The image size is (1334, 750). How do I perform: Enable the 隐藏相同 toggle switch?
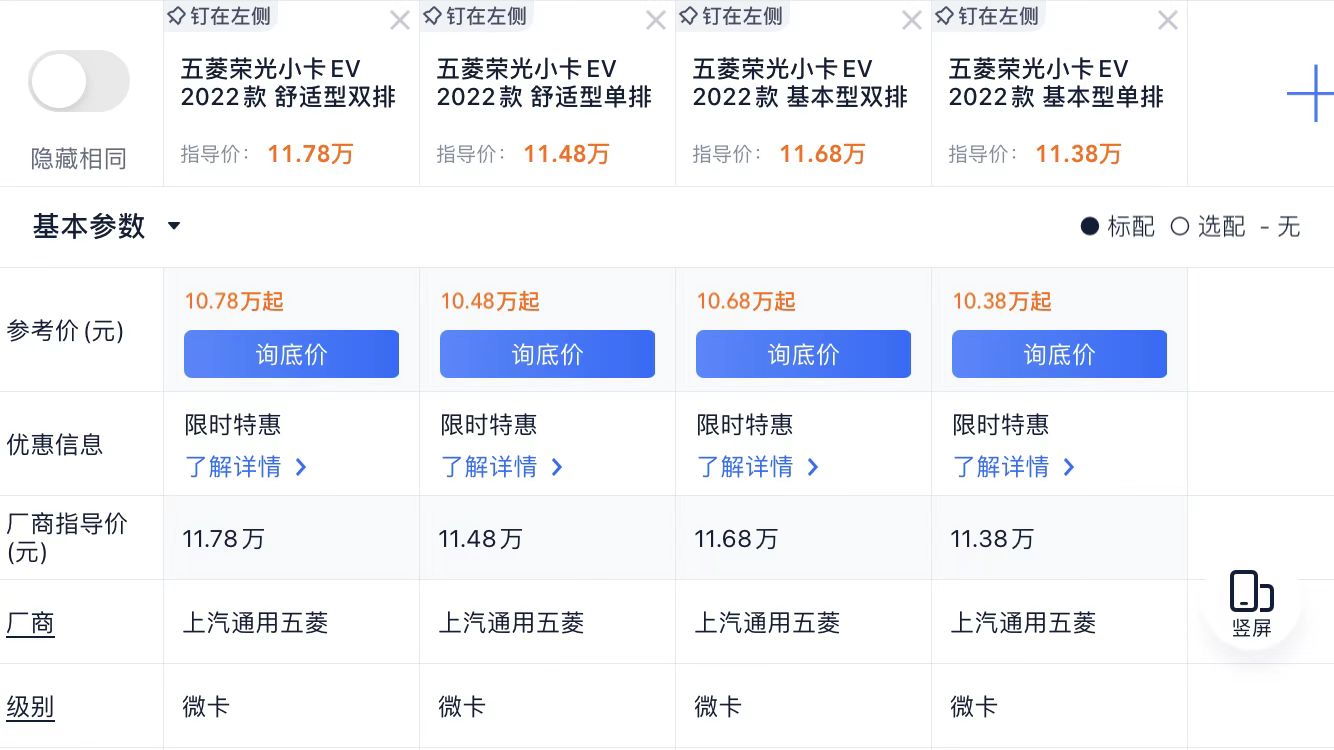click(x=79, y=80)
